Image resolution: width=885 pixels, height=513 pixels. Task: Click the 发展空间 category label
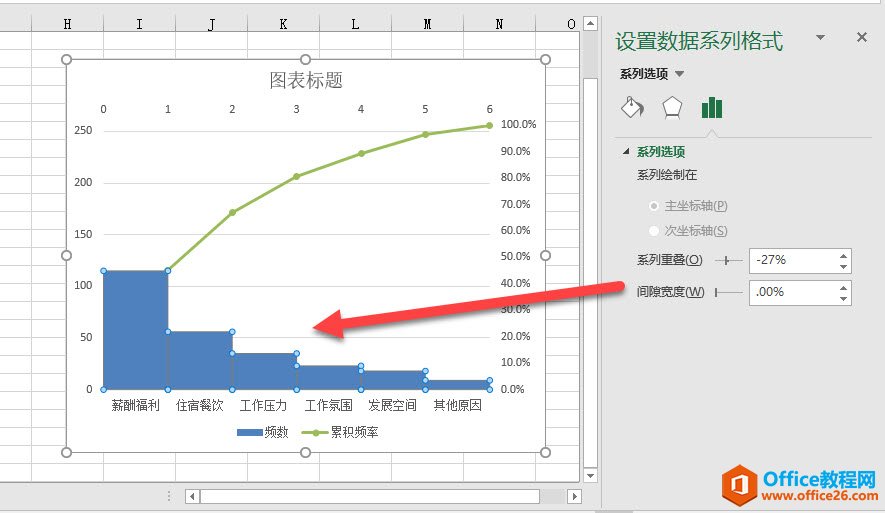[392, 405]
